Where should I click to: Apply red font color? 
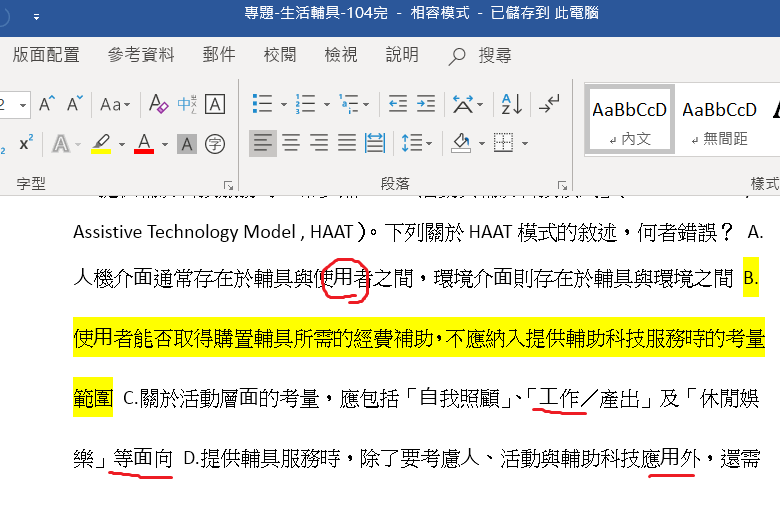point(144,144)
